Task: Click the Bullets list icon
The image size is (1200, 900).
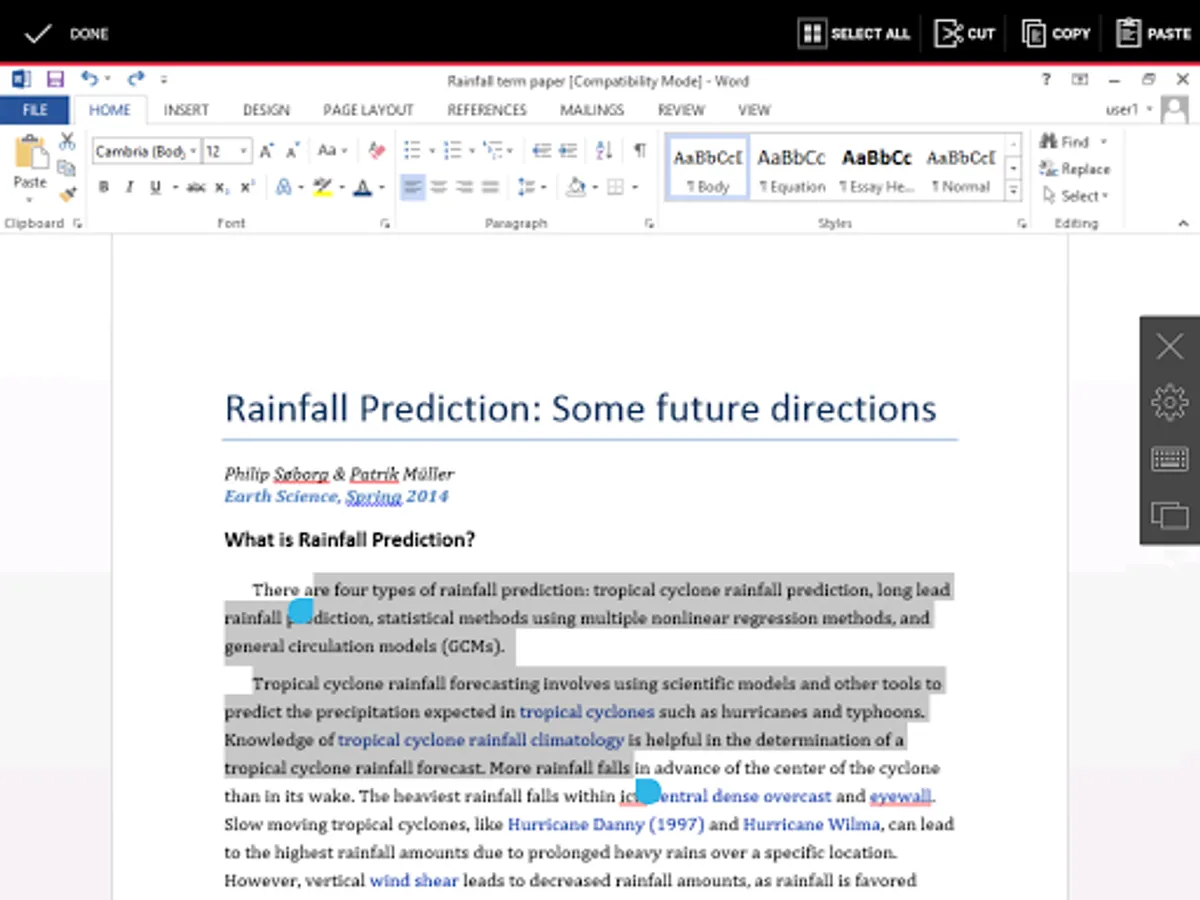Action: (412, 151)
